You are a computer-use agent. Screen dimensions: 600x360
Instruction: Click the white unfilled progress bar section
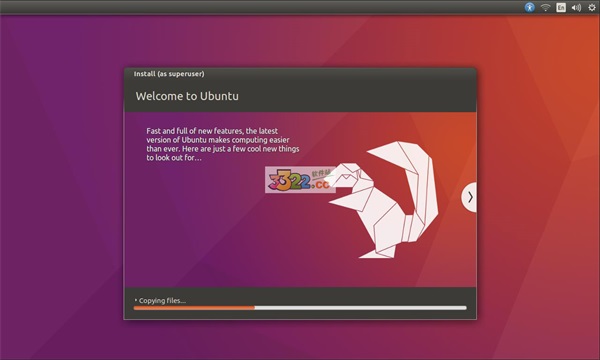tap(360, 308)
